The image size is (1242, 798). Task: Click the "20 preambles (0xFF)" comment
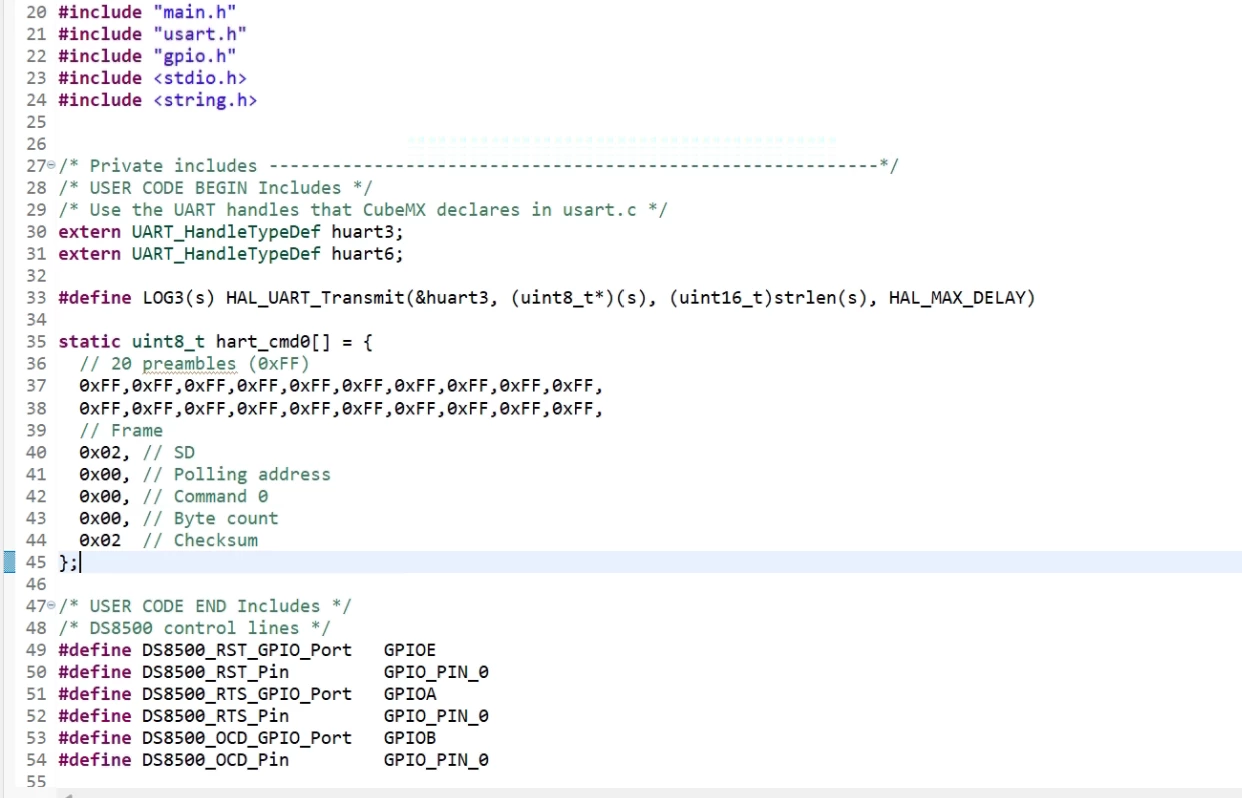(x=194, y=364)
